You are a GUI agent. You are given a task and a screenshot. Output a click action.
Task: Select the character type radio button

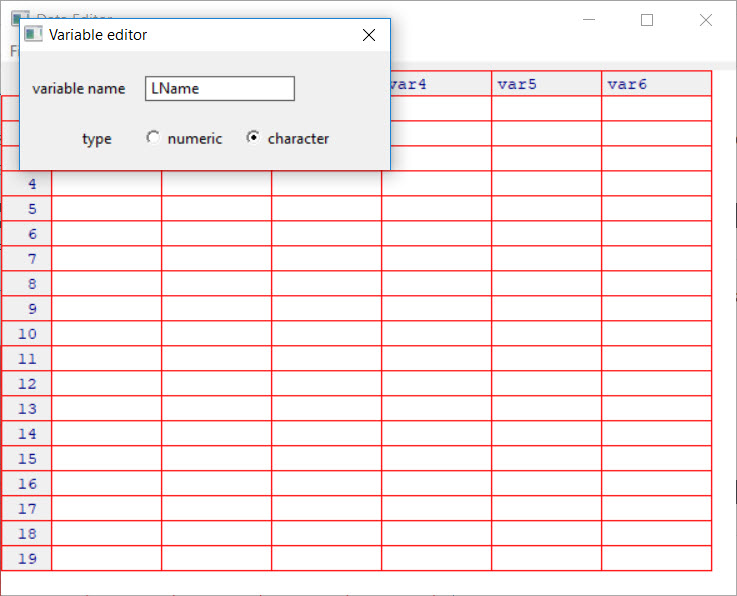tap(253, 138)
